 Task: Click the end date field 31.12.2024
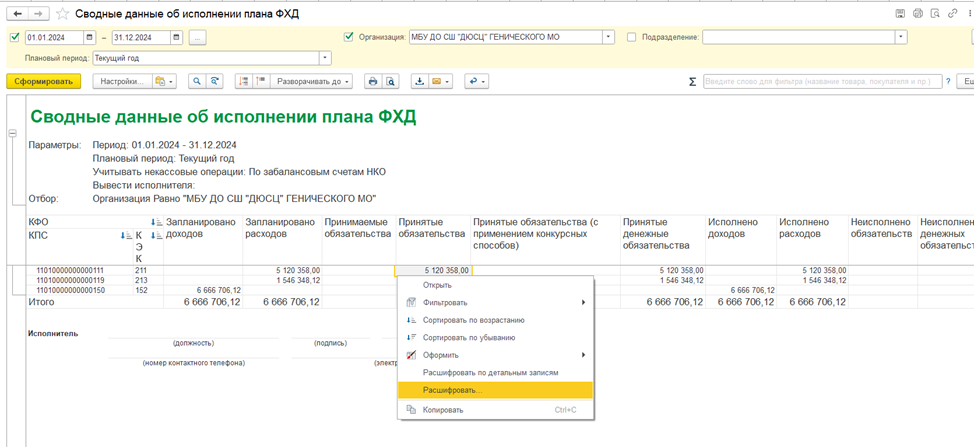(142, 37)
